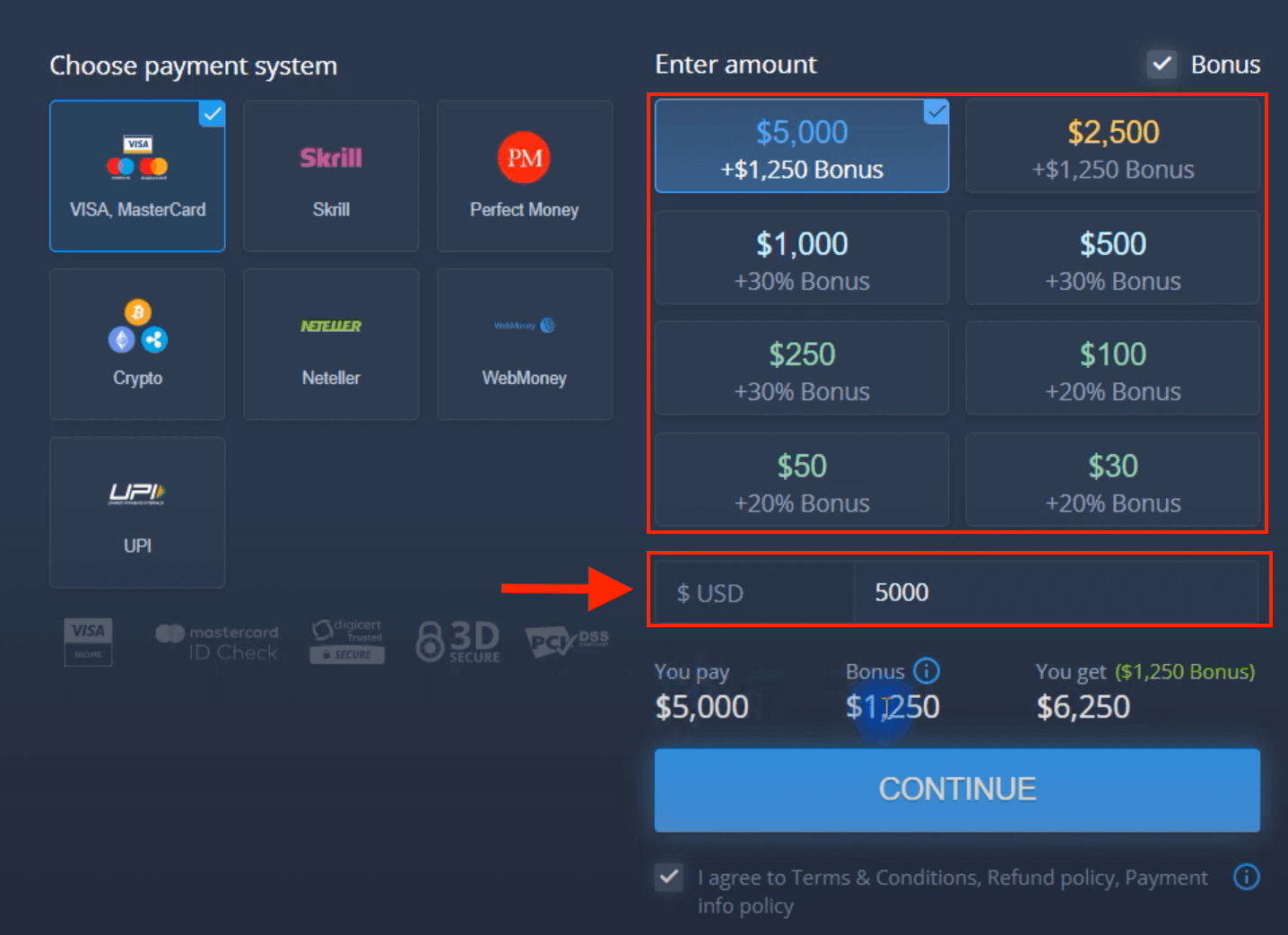Select the $2,500 deposit preset
Screen dimensions: 1288x935
pos(1112,145)
